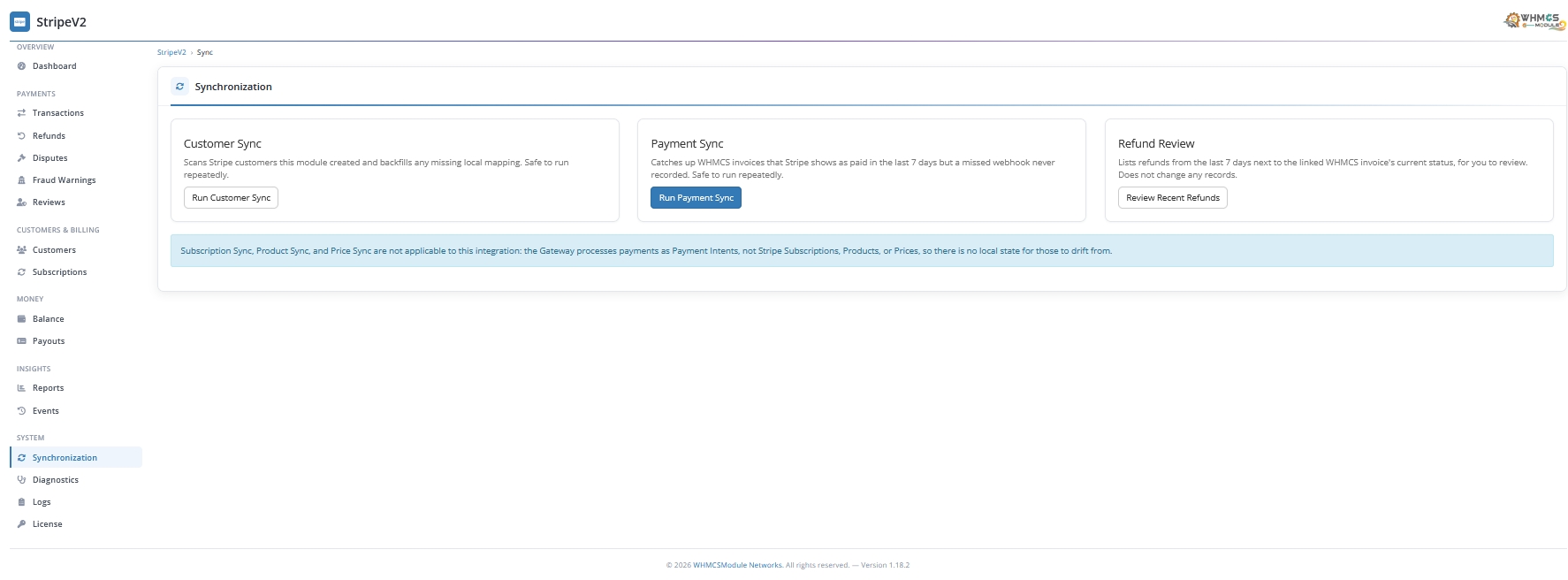Open the Dashboard menu item

(x=76, y=66)
